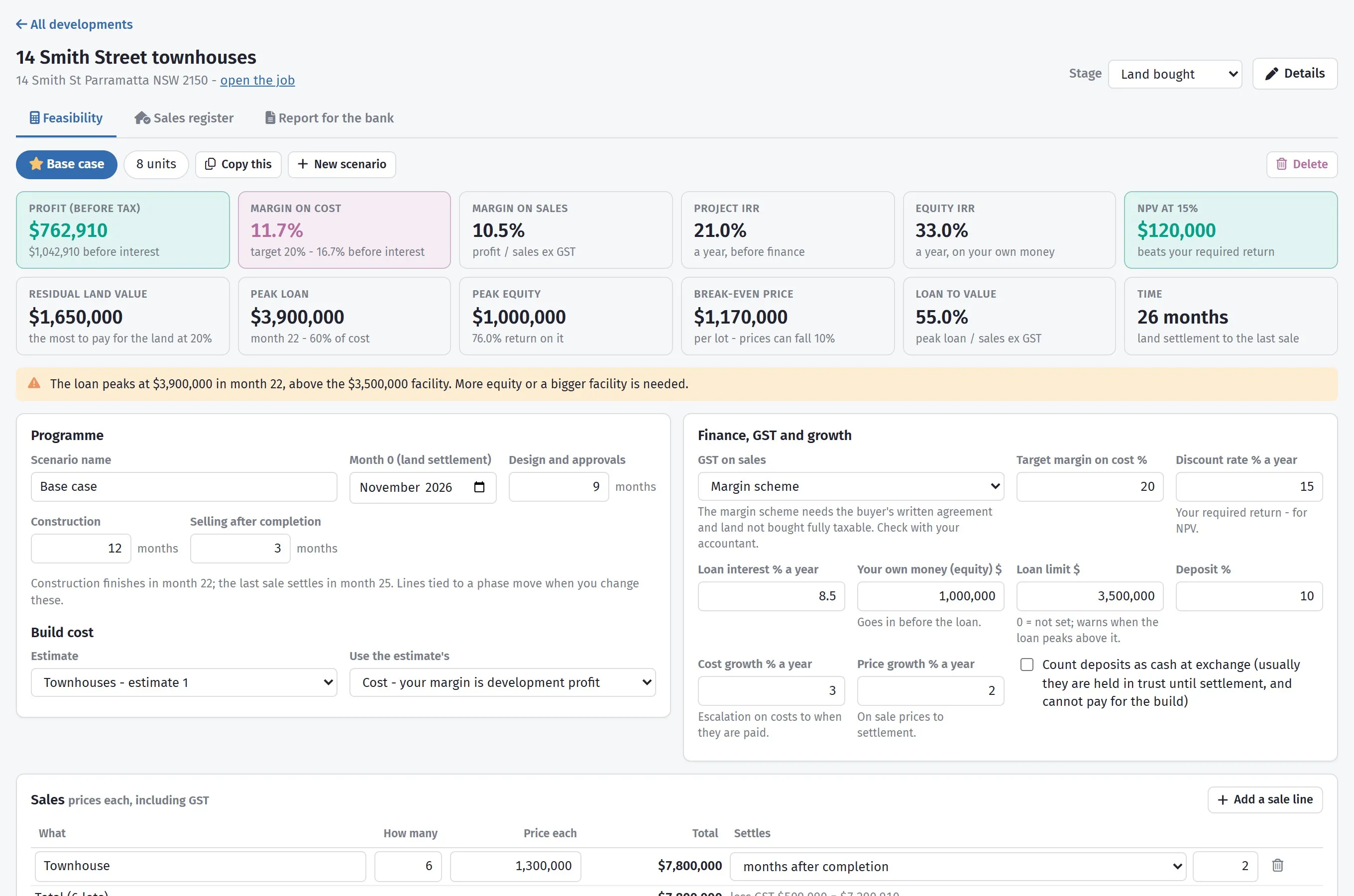Follow the open the job link
Screen dimensions: 1354x896
pos(257,80)
